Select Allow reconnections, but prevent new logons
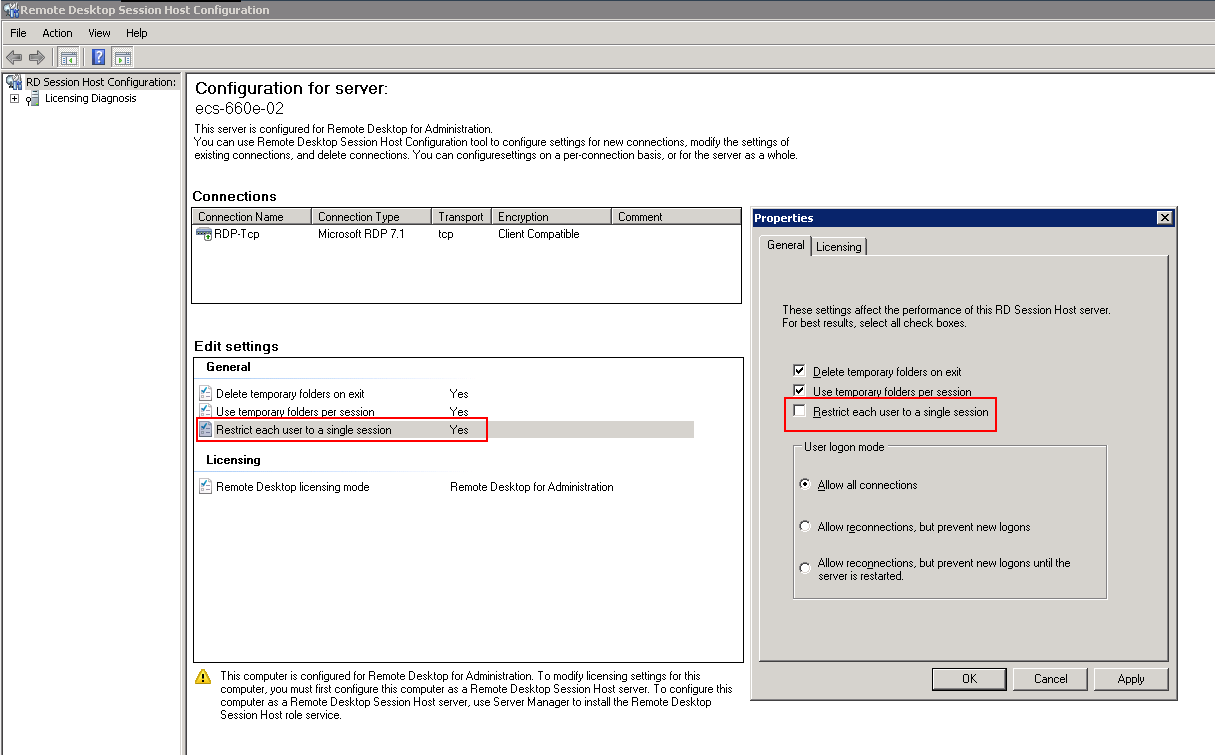The height and width of the screenshot is (755, 1215). pyautogui.click(x=805, y=527)
